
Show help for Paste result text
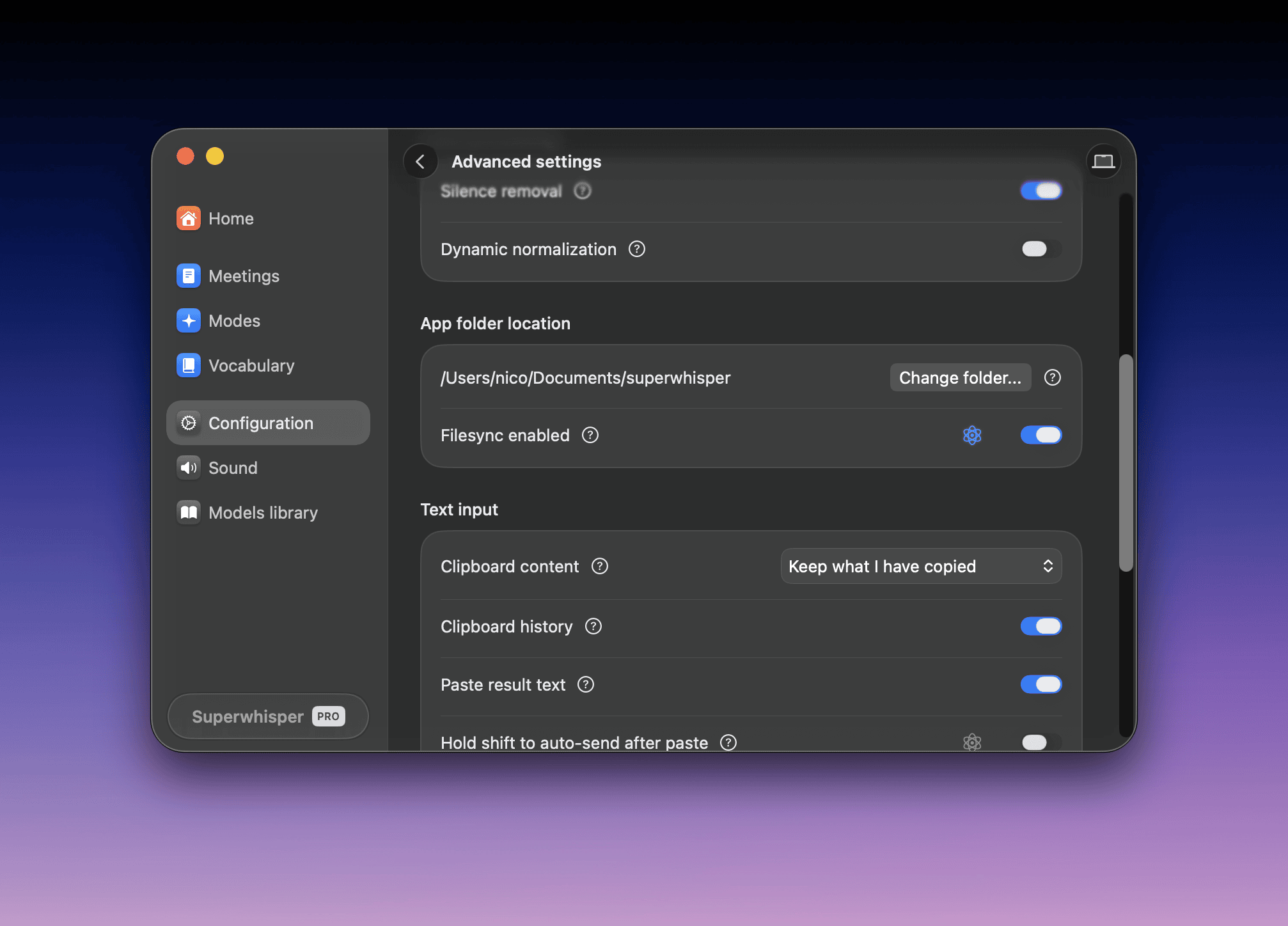click(x=585, y=684)
